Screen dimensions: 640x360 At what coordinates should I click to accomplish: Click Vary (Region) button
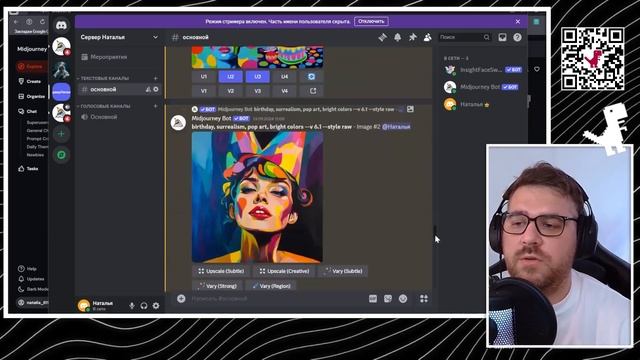click(271, 286)
